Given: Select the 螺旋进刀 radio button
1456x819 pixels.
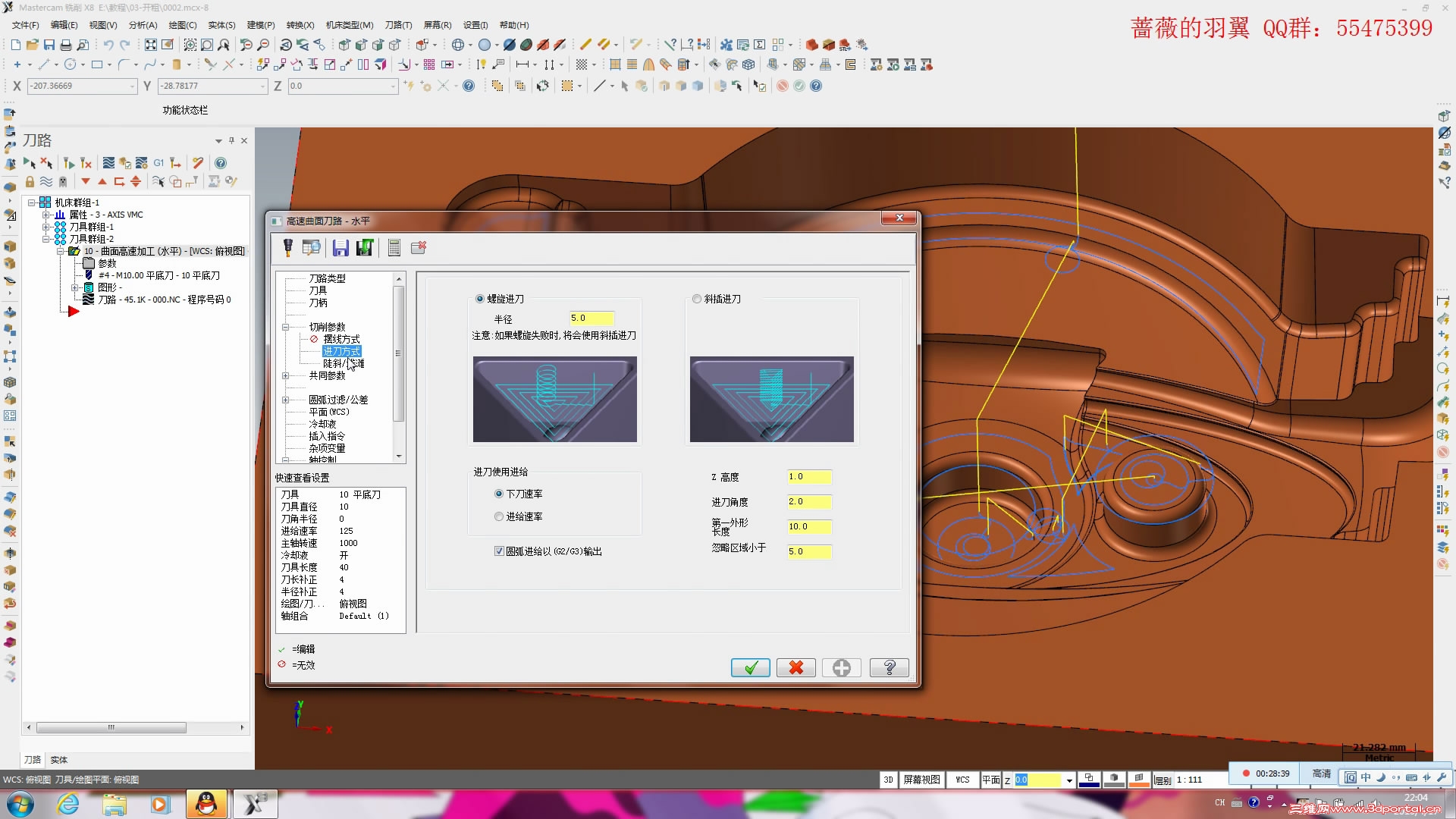Looking at the screenshot, I should pos(479,299).
